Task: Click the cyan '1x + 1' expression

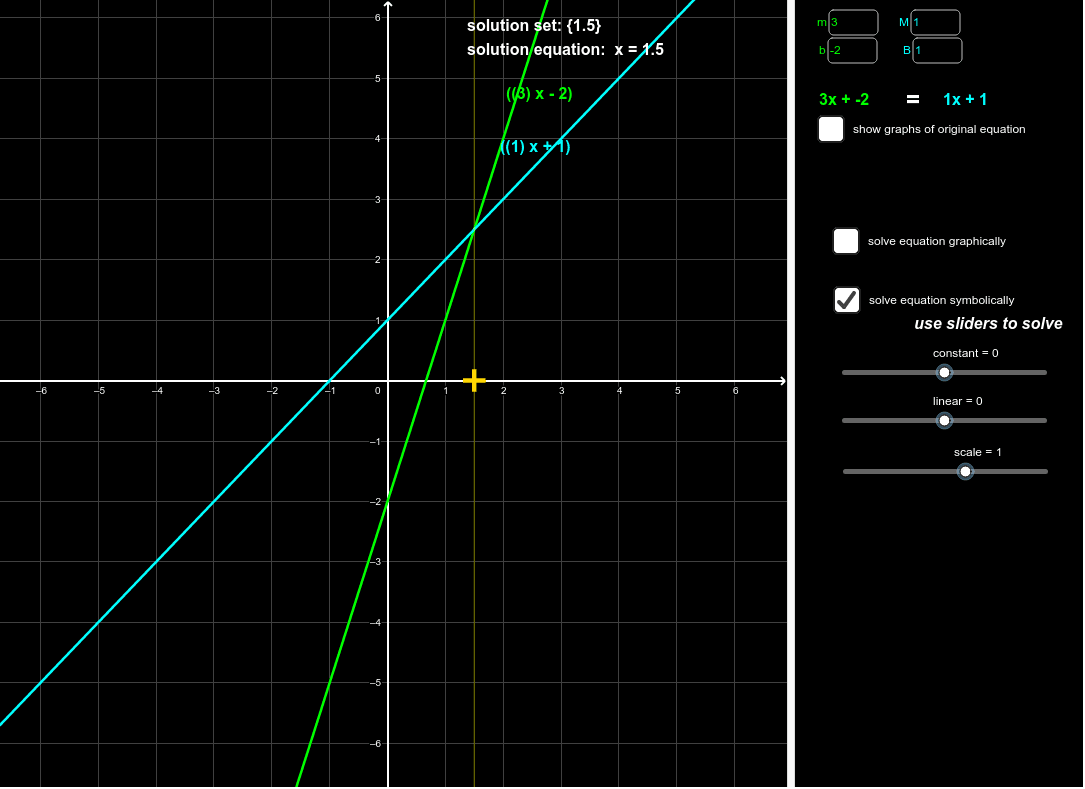Action: (x=965, y=99)
